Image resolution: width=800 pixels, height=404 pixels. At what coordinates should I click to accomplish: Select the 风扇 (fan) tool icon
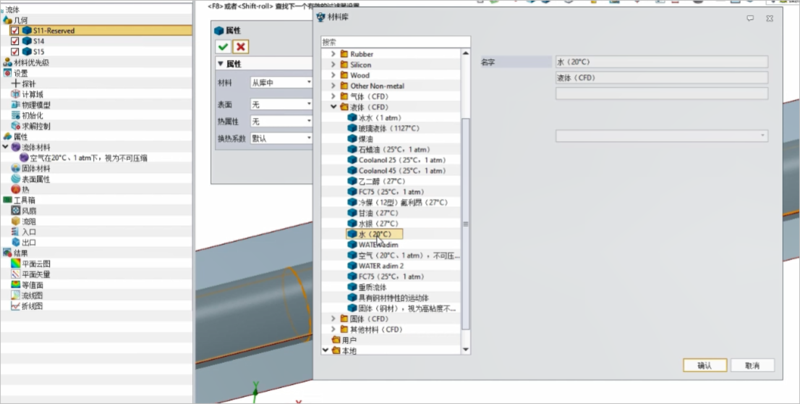click(15, 211)
